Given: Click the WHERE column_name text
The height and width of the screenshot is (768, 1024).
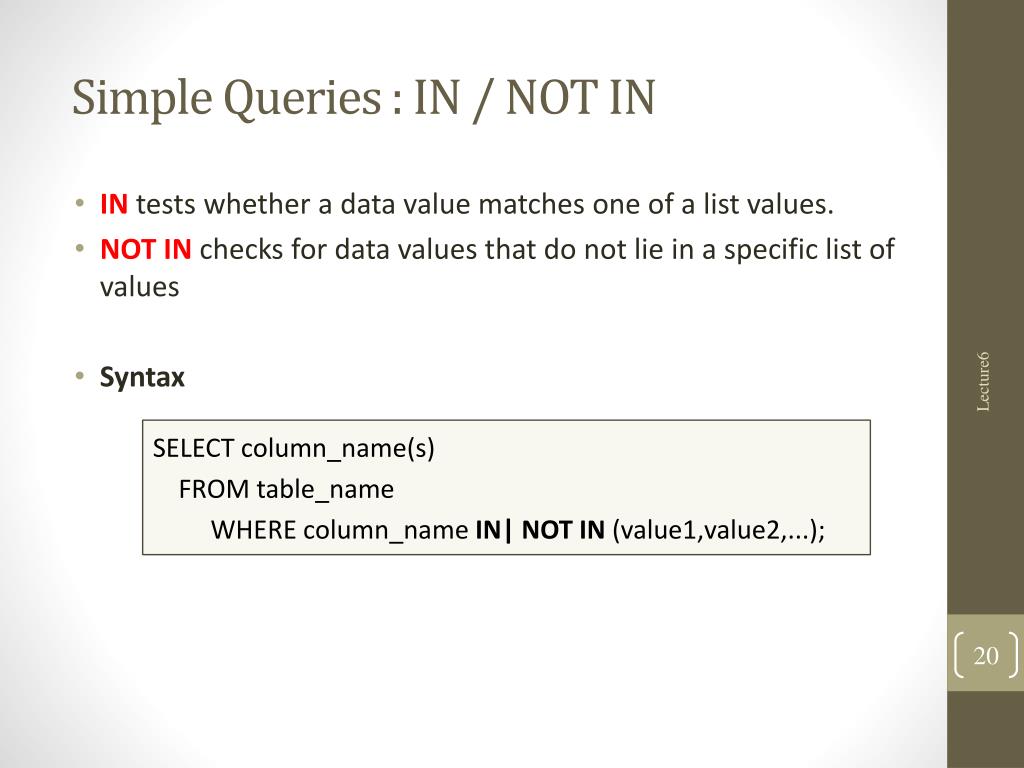Looking at the screenshot, I should click(340, 530).
